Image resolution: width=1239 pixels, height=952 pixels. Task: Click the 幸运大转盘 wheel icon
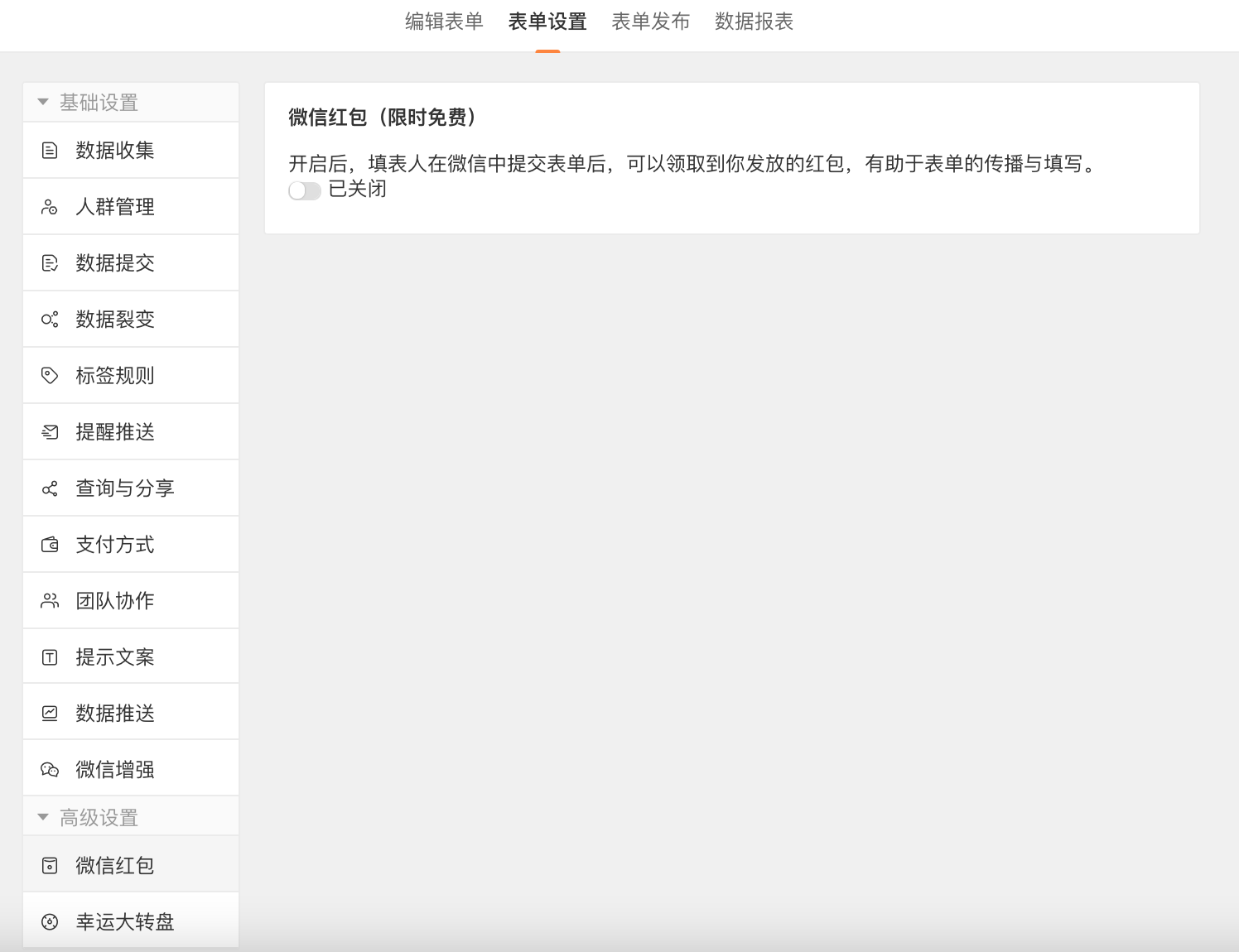point(50,922)
